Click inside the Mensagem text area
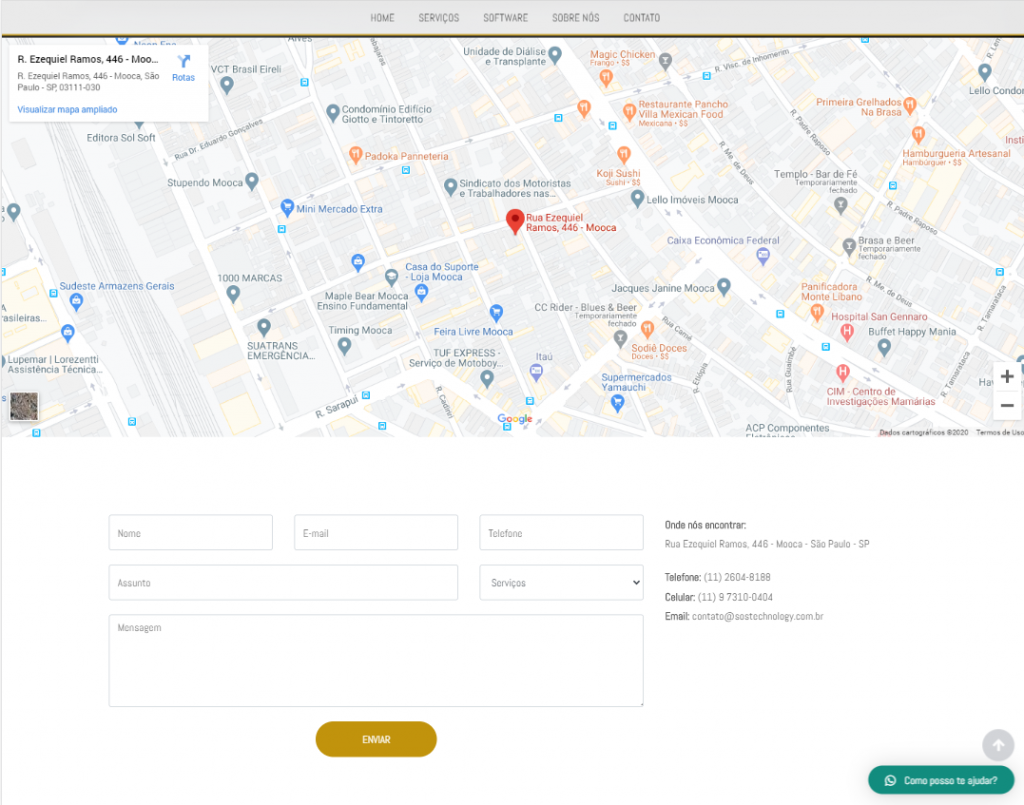Screen dimensions: 1024x805 pos(376,661)
